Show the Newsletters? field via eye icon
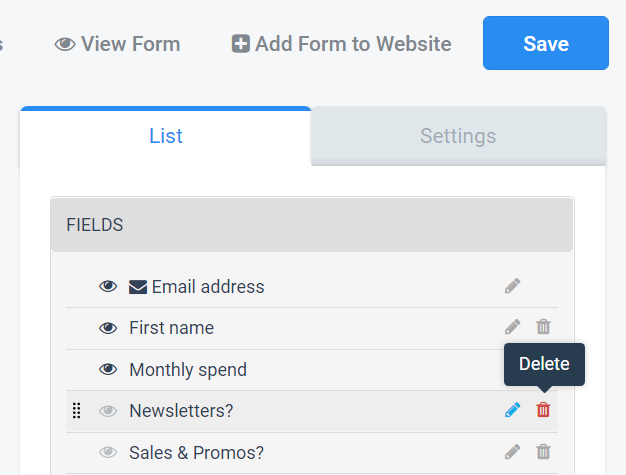The image size is (626, 475). click(x=108, y=411)
